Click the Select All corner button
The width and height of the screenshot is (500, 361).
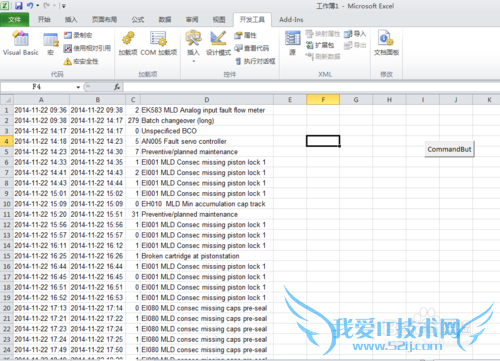coord(7,100)
